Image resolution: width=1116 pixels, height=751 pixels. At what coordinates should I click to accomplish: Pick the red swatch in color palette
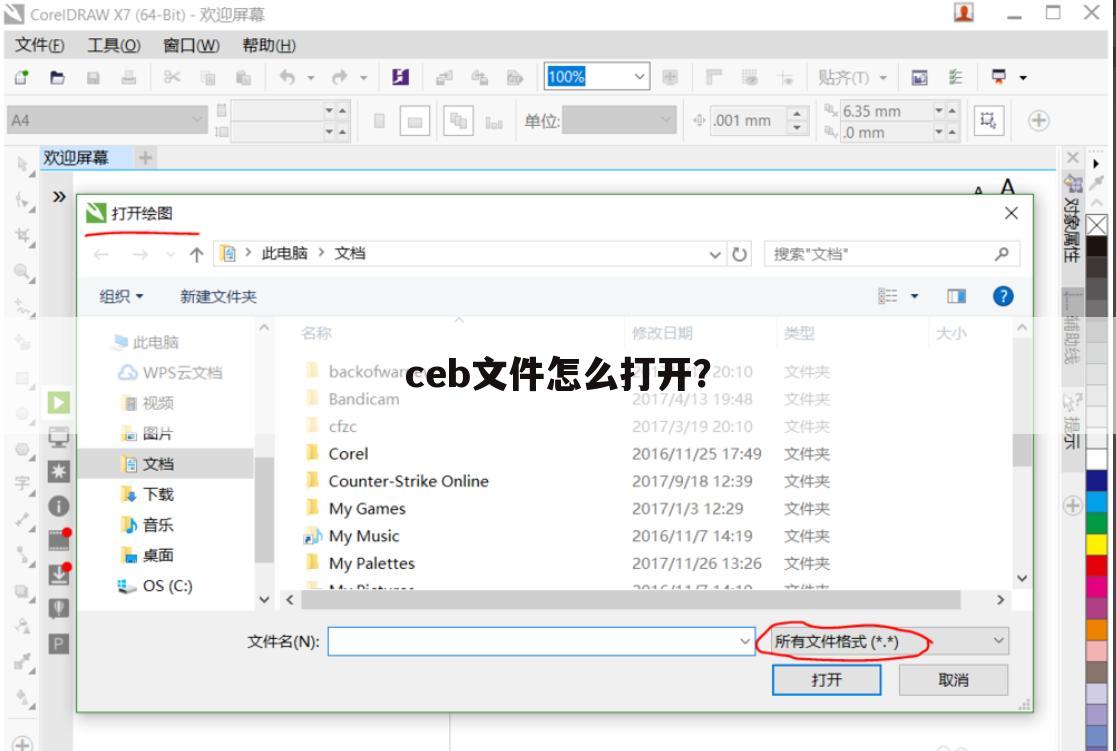click(x=1096, y=565)
